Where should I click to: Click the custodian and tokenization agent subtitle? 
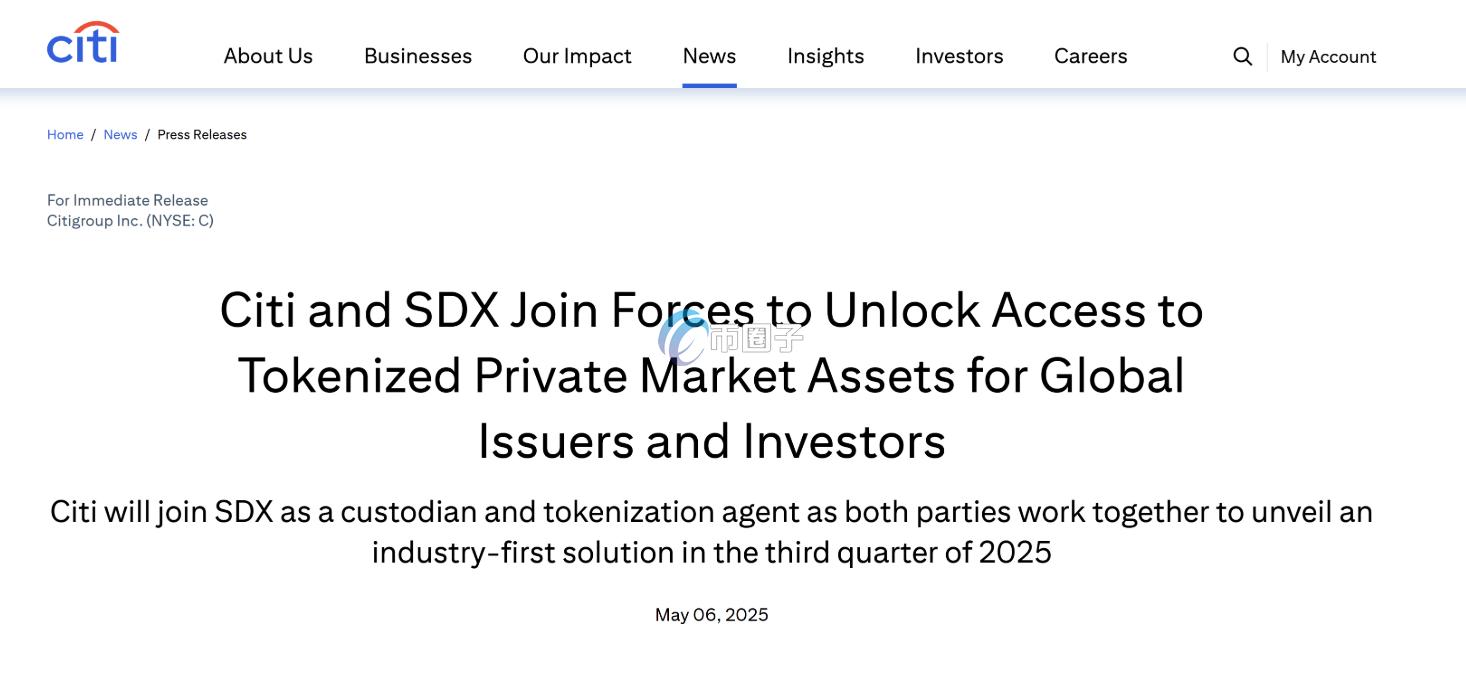coord(711,531)
